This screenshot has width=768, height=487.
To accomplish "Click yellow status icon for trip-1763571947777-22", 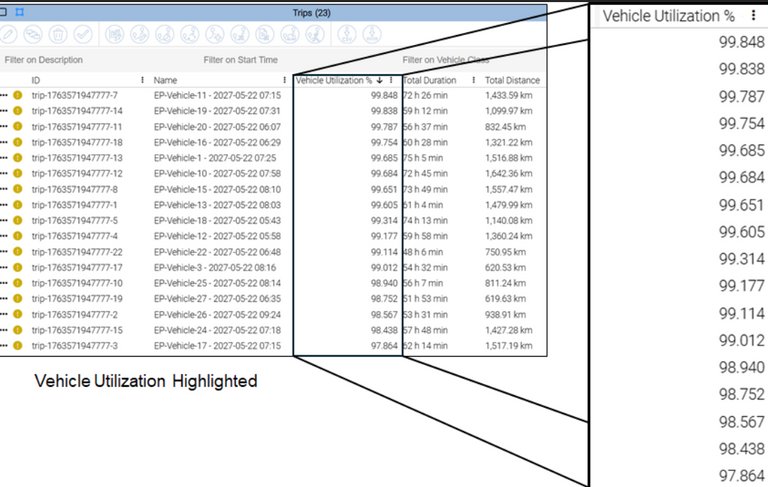I will click(18, 251).
